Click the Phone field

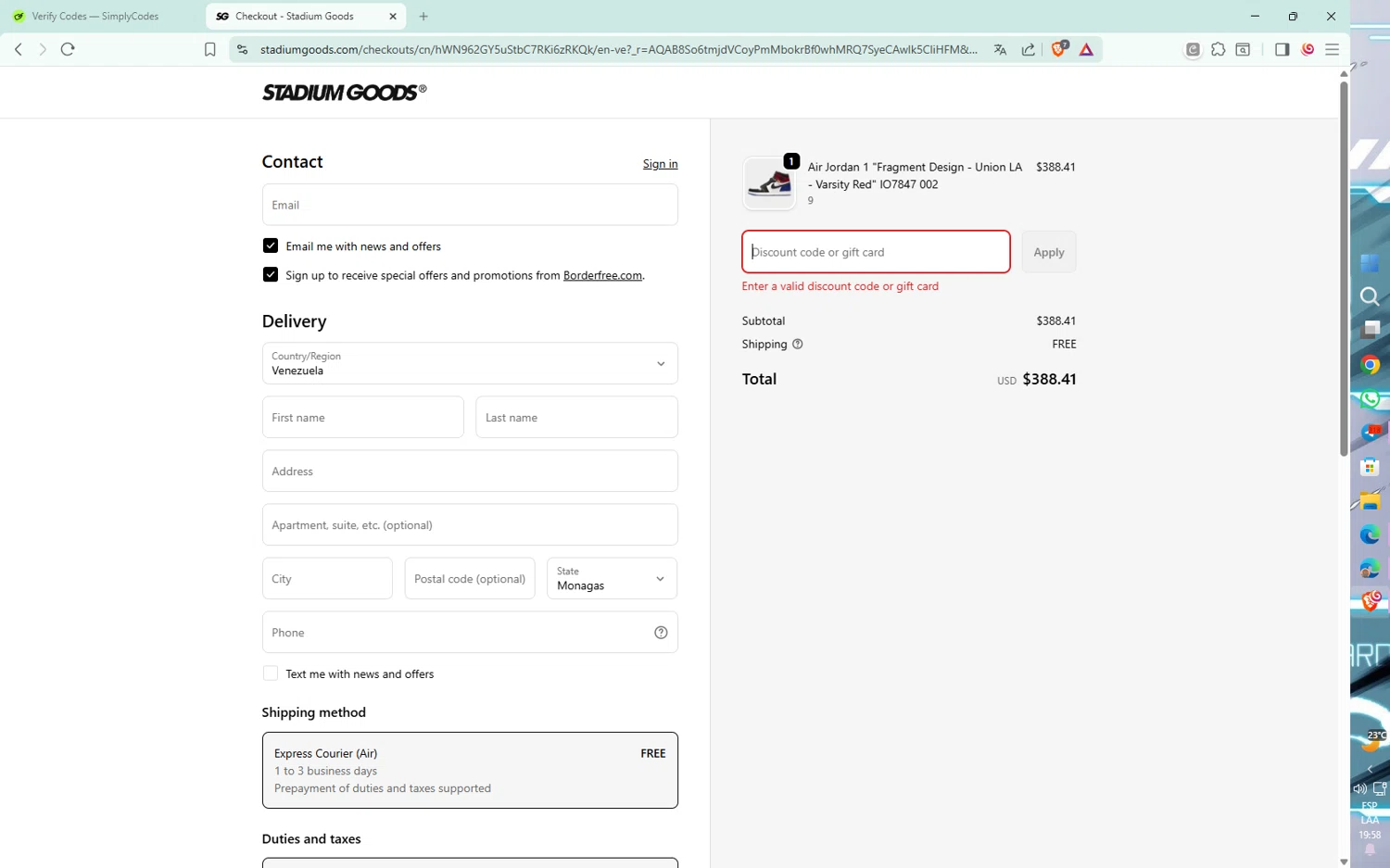coord(470,632)
